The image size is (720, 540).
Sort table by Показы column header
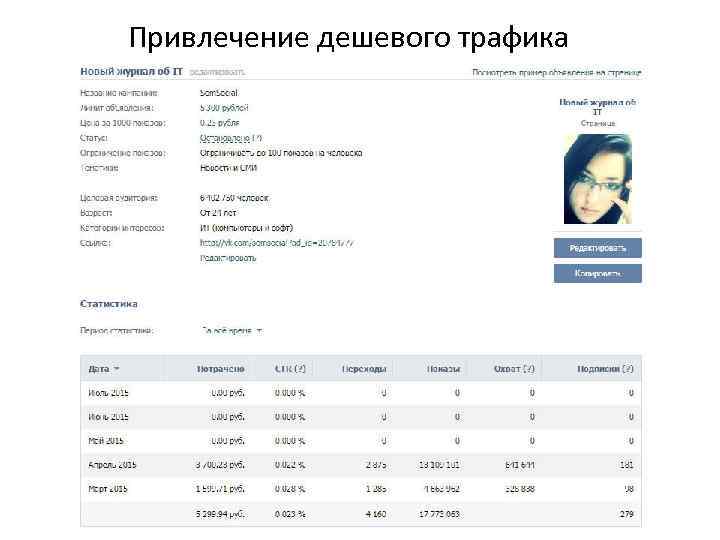444,369
